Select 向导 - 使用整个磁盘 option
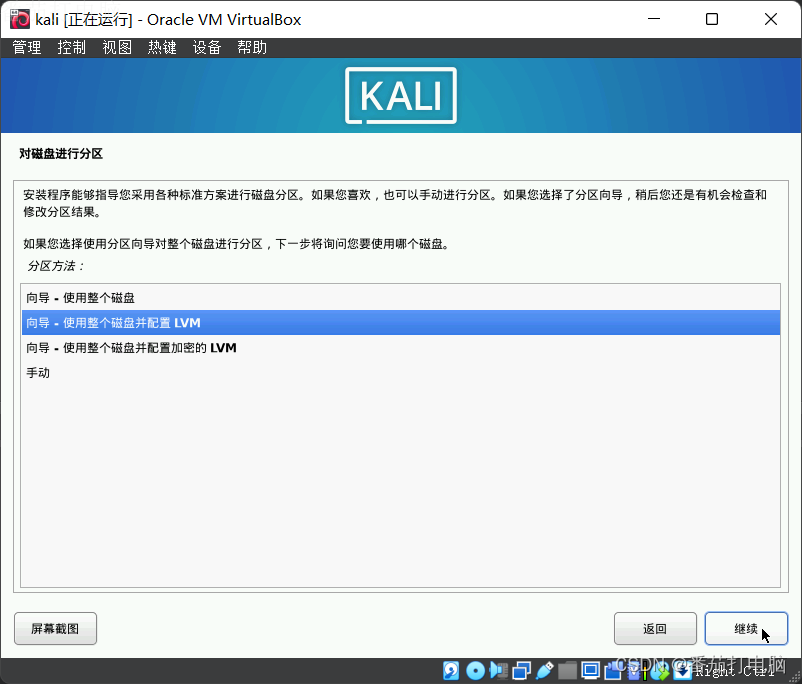This screenshot has height=684, width=802. [x=400, y=298]
